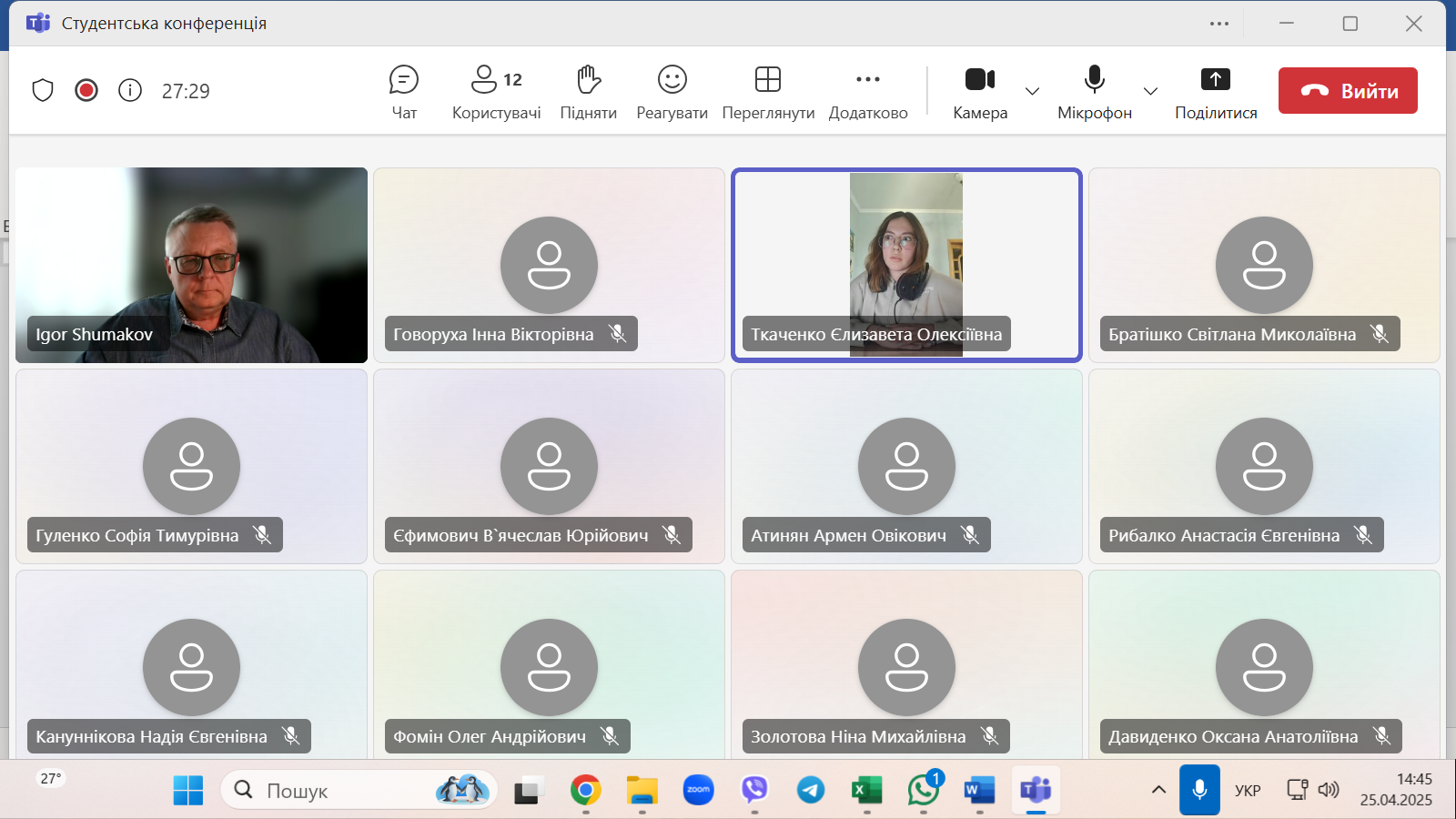Click muted mic icon for Золотова Ніна Михайлівна
1456x819 pixels.
(990, 736)
